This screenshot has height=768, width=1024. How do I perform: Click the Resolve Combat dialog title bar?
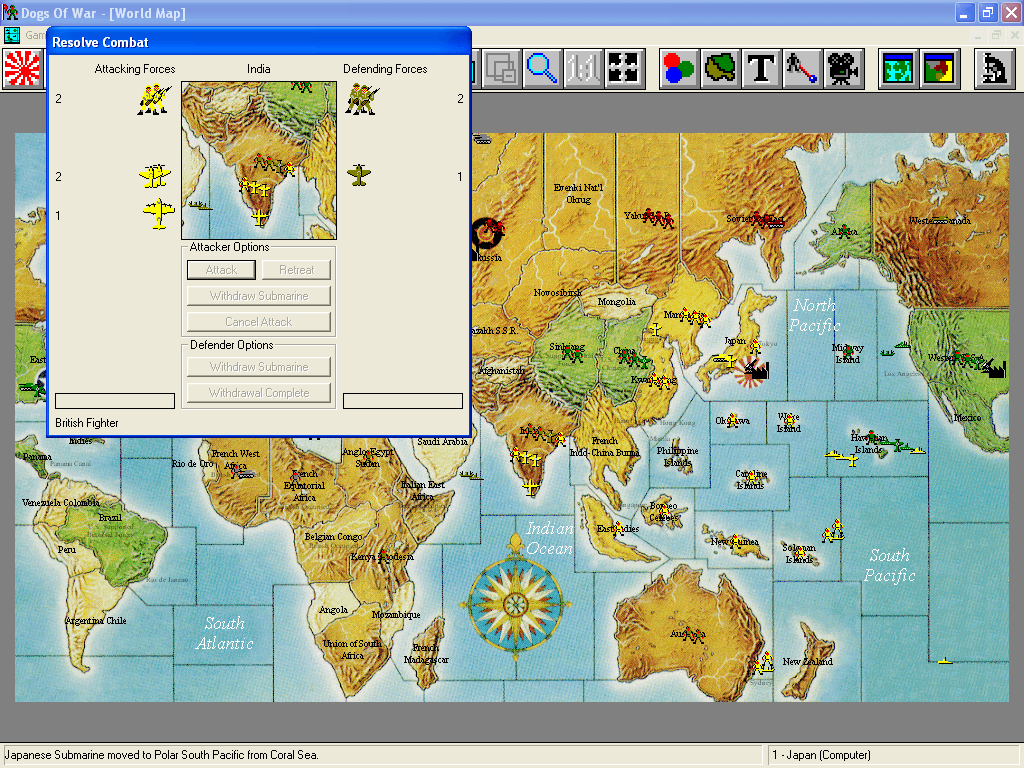coord(259,42)
